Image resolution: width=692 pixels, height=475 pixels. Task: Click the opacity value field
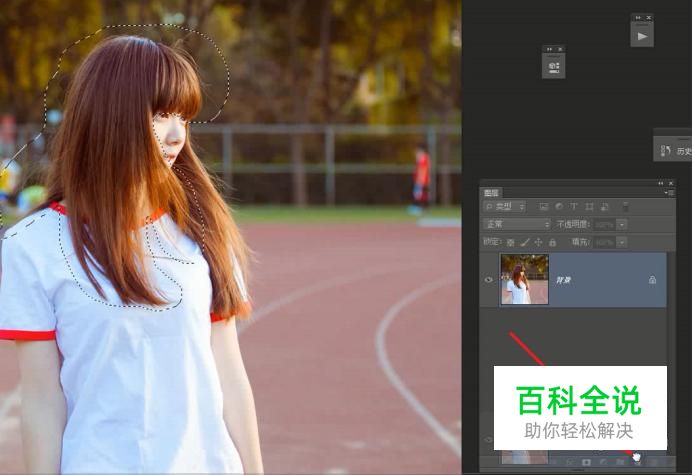click(604, 225)
